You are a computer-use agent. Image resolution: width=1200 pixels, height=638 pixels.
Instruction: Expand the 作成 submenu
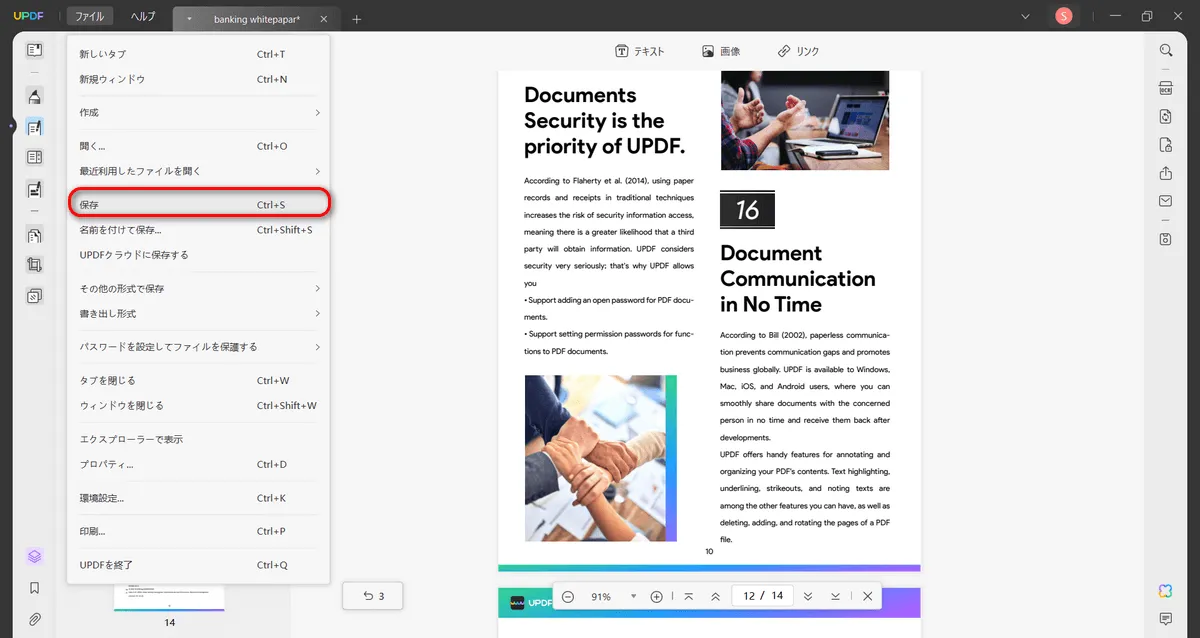click(198, 113)
